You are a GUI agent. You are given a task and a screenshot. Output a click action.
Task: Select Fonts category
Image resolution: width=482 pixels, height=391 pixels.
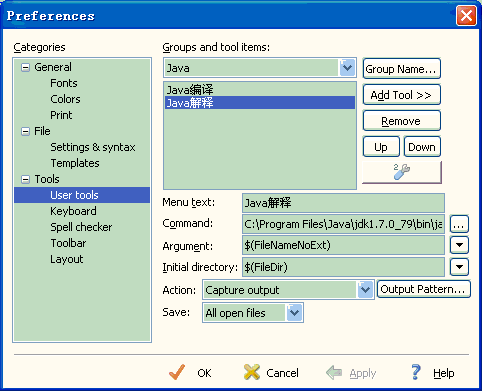point(64,83)
